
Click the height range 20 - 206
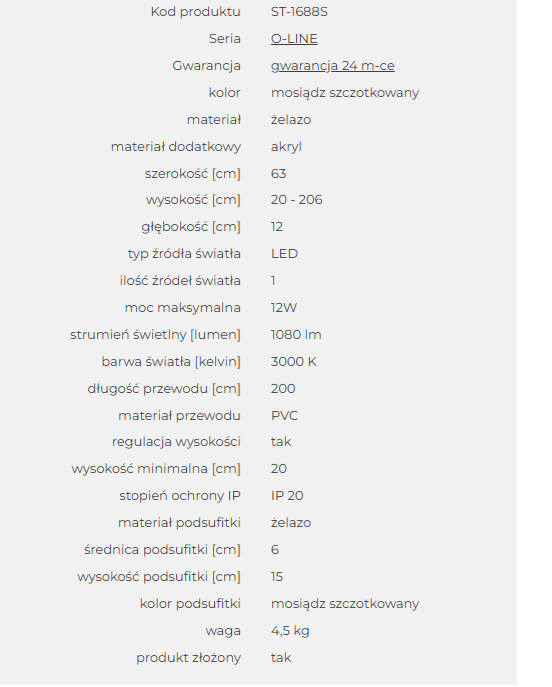click(297, 200)
